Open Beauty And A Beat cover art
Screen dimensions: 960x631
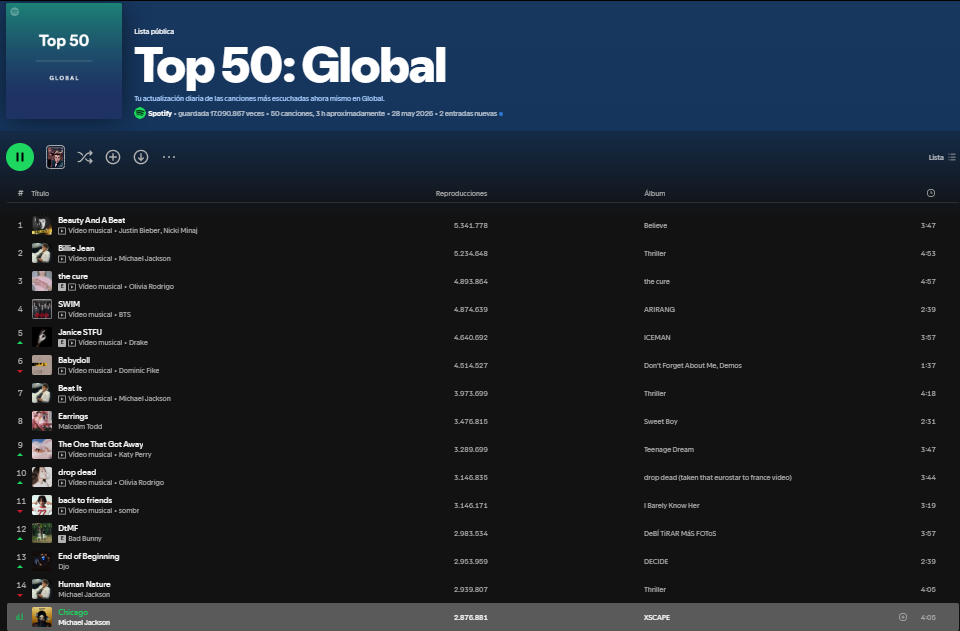42,225
